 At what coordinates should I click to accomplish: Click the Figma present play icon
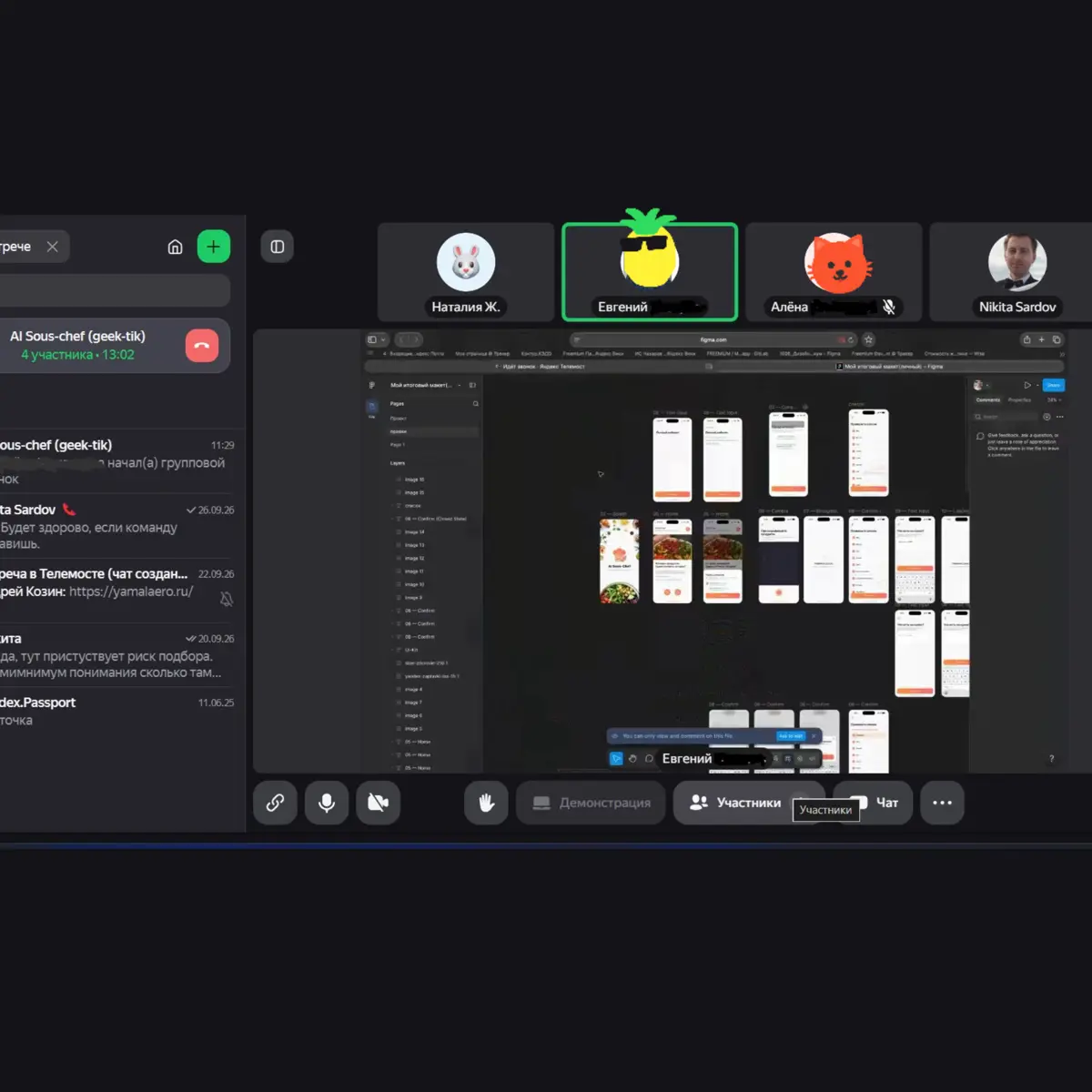tap(1027, 385)
